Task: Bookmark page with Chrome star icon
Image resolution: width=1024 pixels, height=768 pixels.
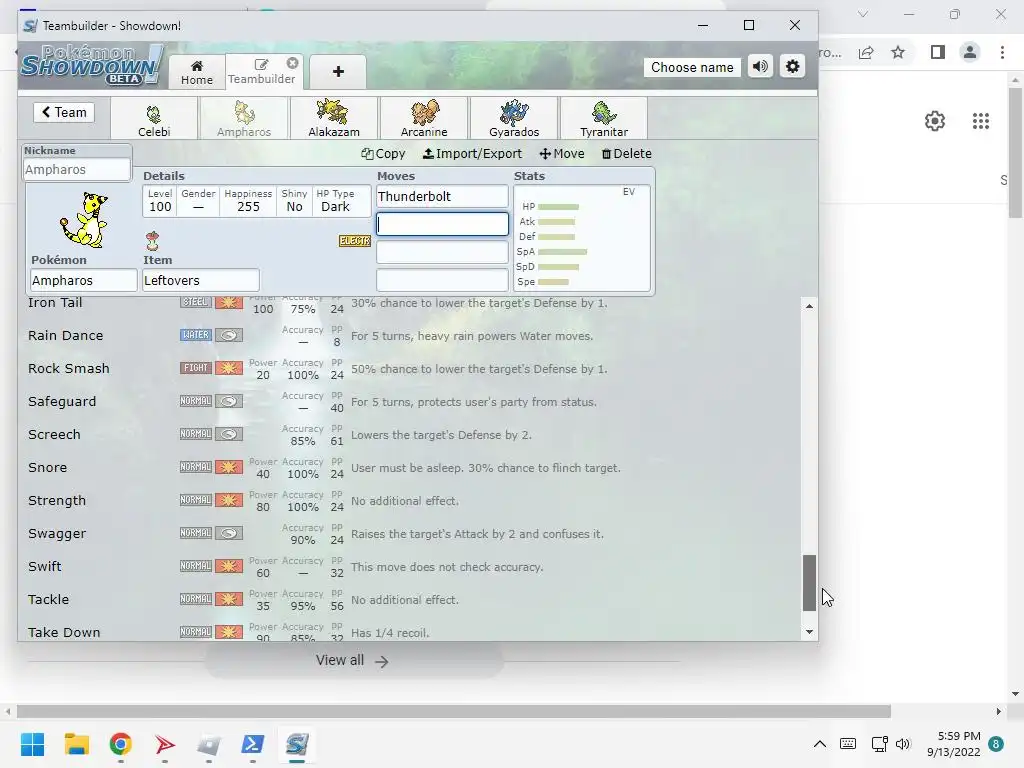Action: 898,52
